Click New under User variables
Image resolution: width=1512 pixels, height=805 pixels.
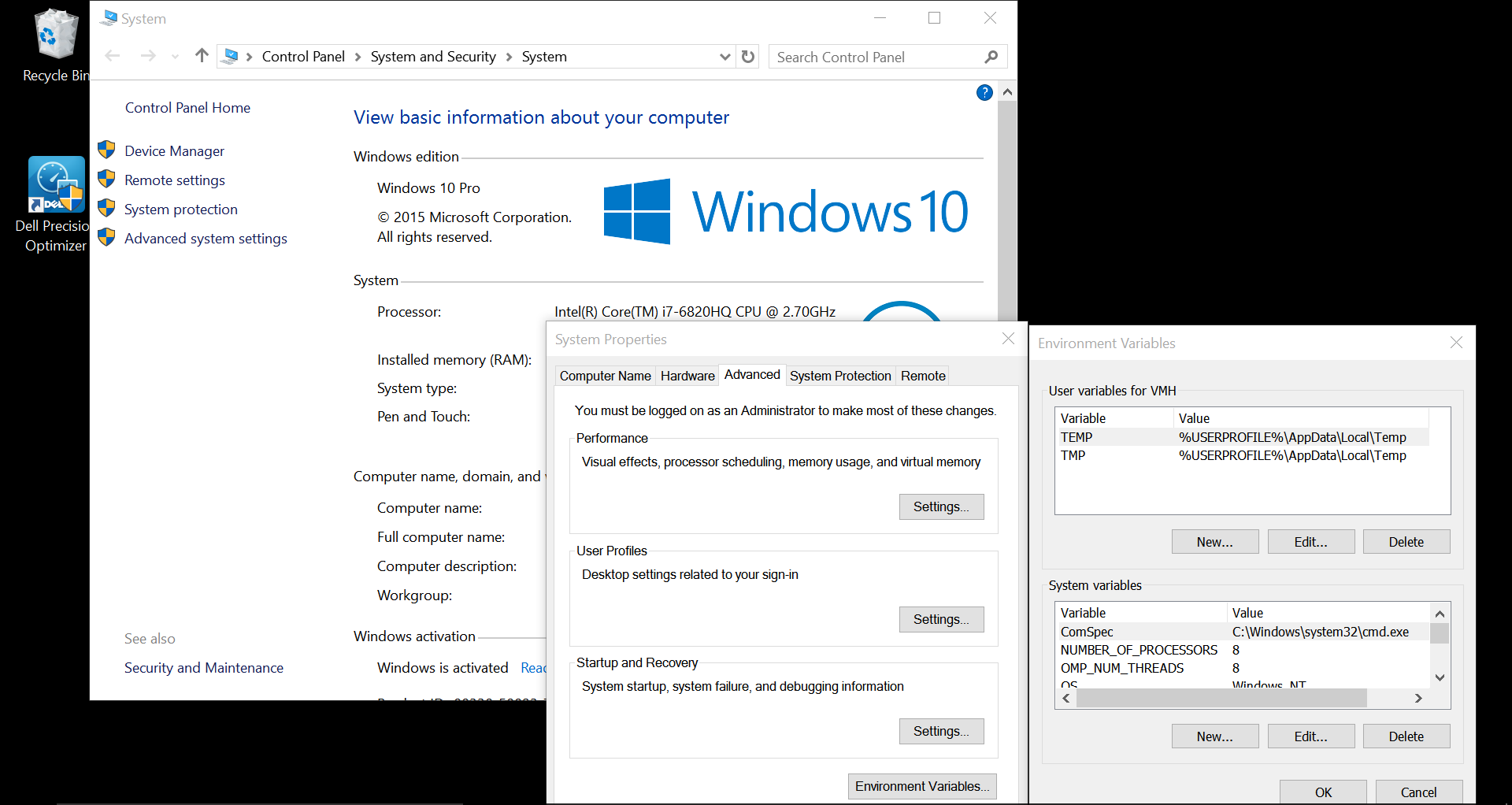pos(1215,542)
